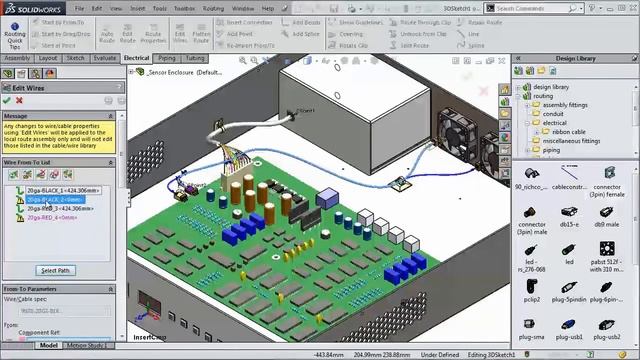Screen dimensions: 640x360
Task: Click the Wire/Cable spec field
Action: coord(64,311)
